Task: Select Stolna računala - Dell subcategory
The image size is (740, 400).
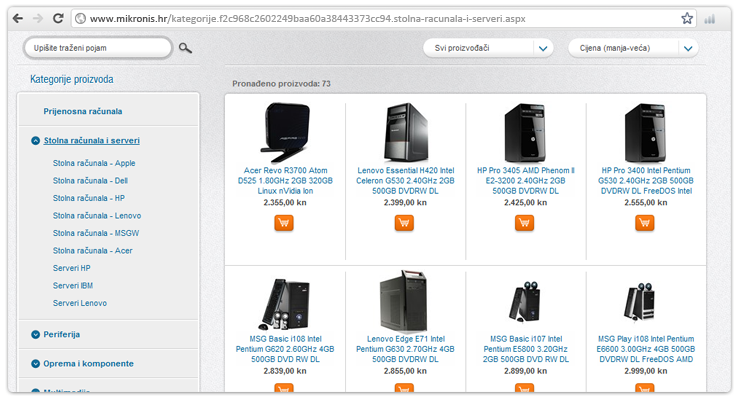Action: pyautogui.click(x=90, y=181)
